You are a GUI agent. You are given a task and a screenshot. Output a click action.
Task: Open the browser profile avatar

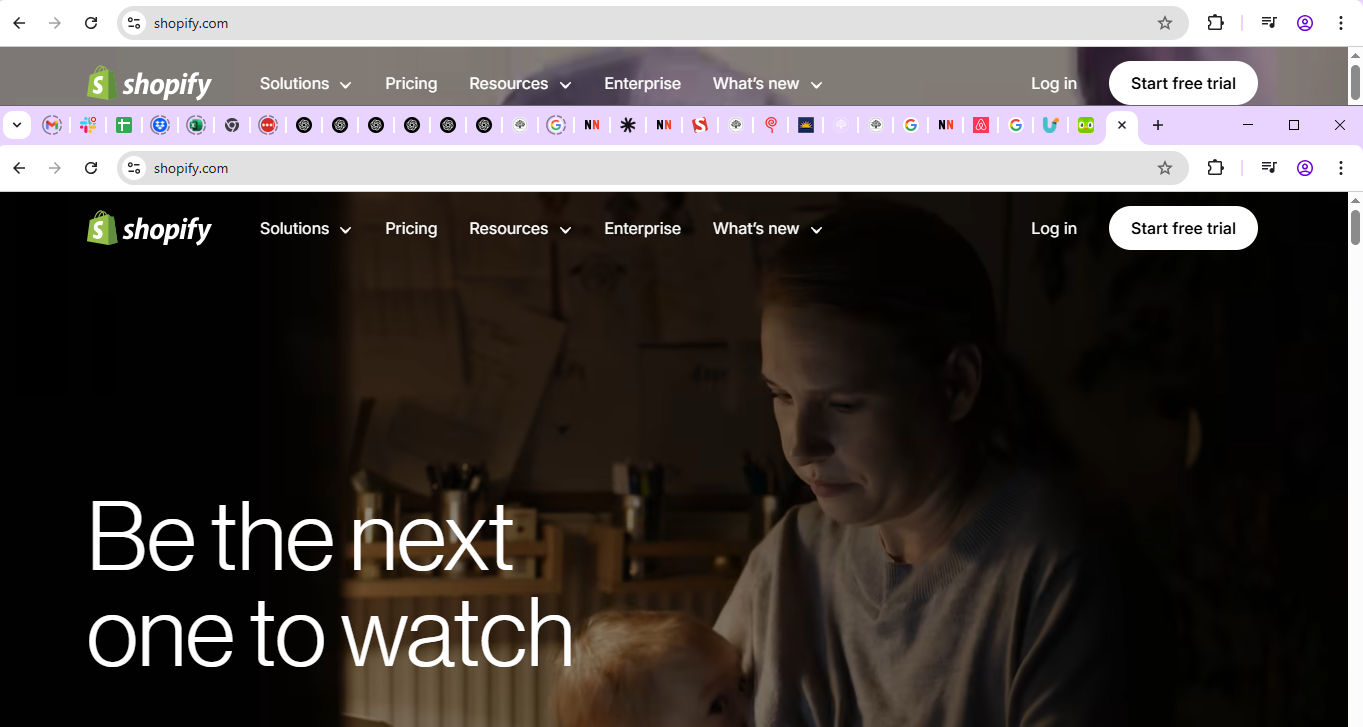point(1304,168)
